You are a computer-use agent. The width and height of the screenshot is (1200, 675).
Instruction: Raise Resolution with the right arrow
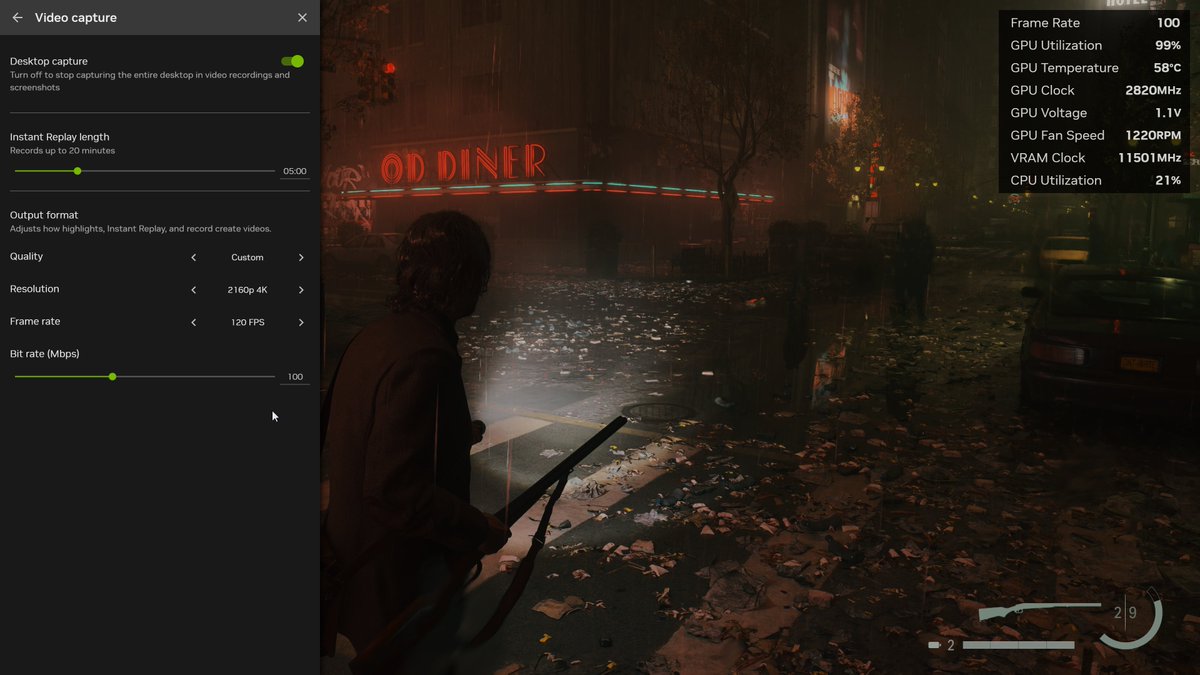point(301,290)
